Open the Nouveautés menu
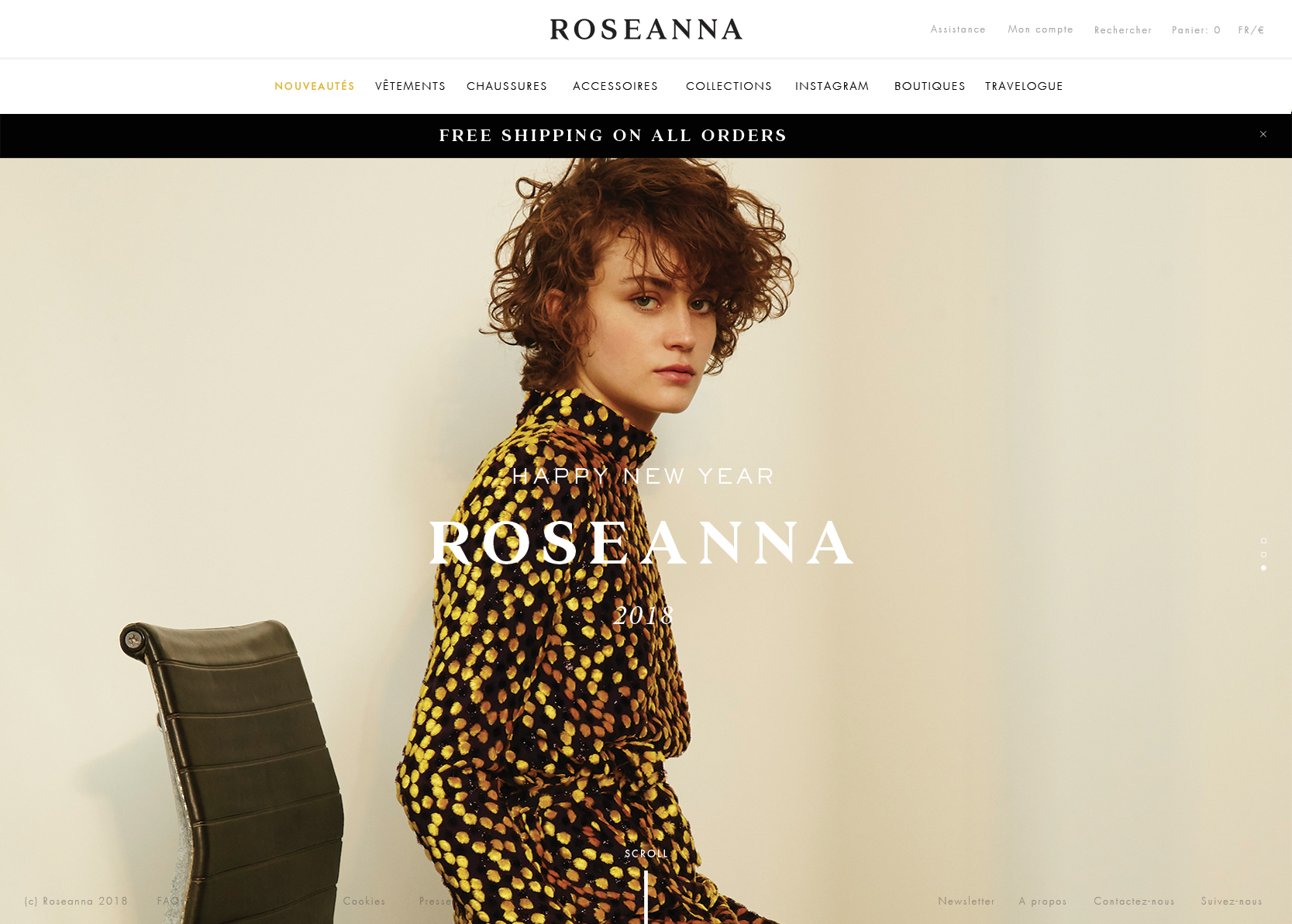 (x=315, y=86)
